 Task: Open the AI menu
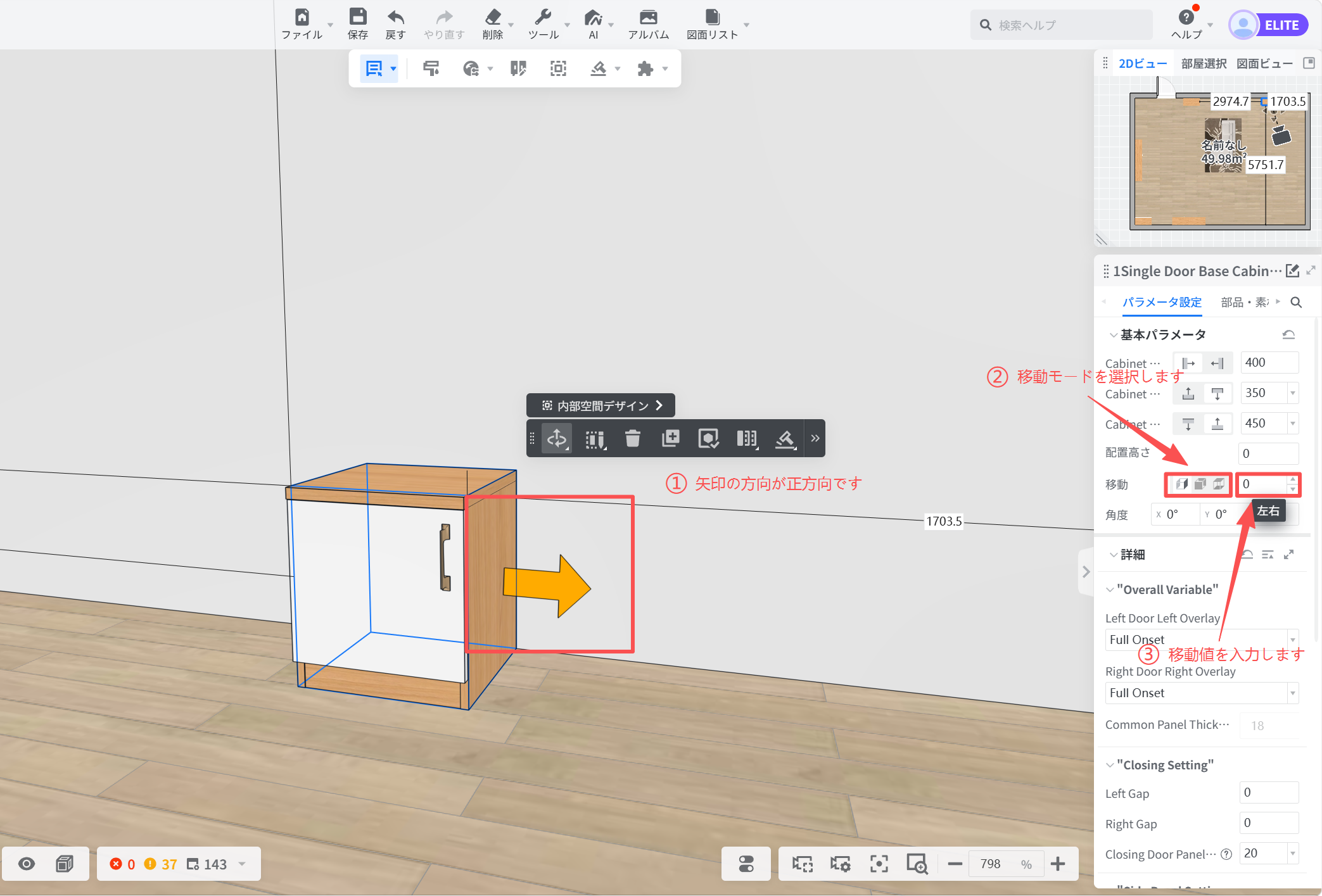(594, 24)
